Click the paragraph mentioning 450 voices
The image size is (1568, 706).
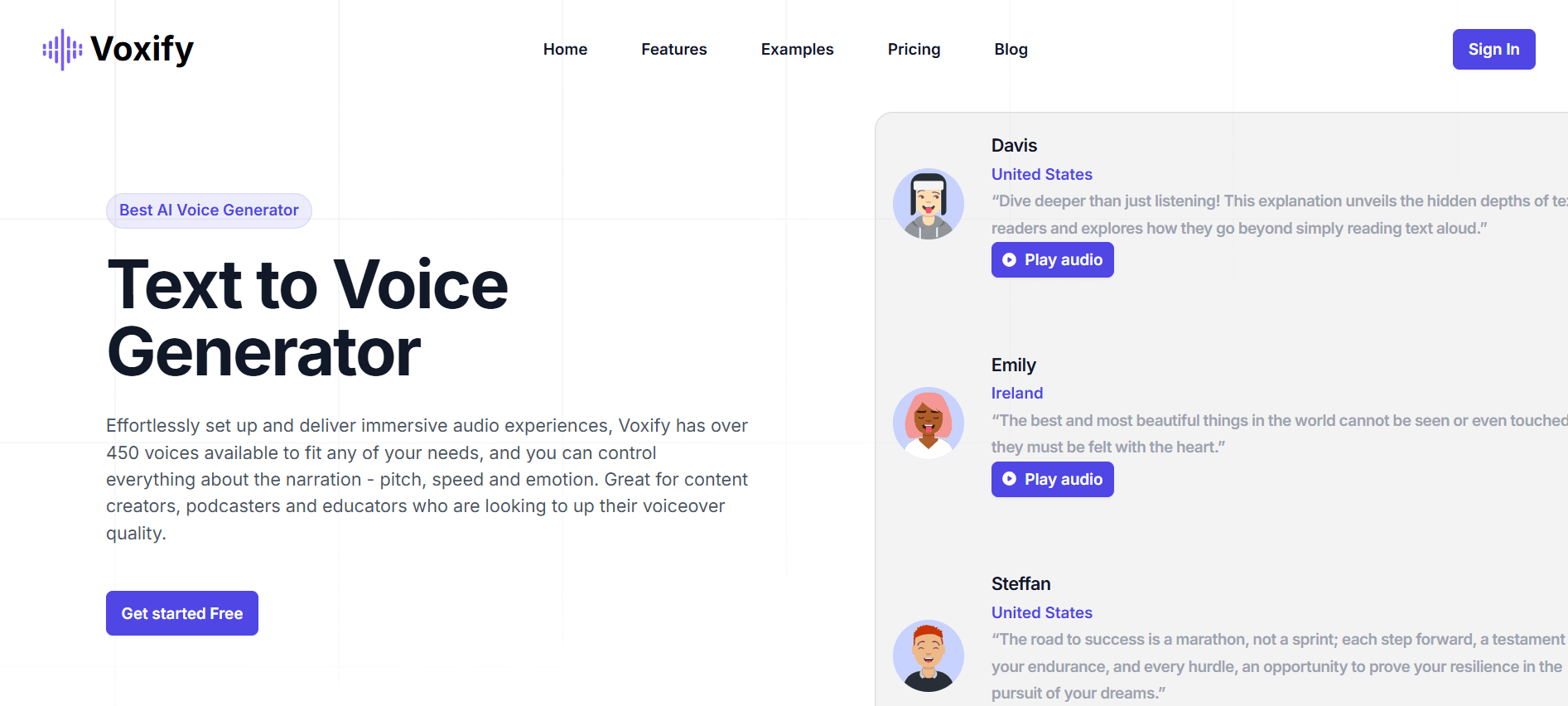427,479
